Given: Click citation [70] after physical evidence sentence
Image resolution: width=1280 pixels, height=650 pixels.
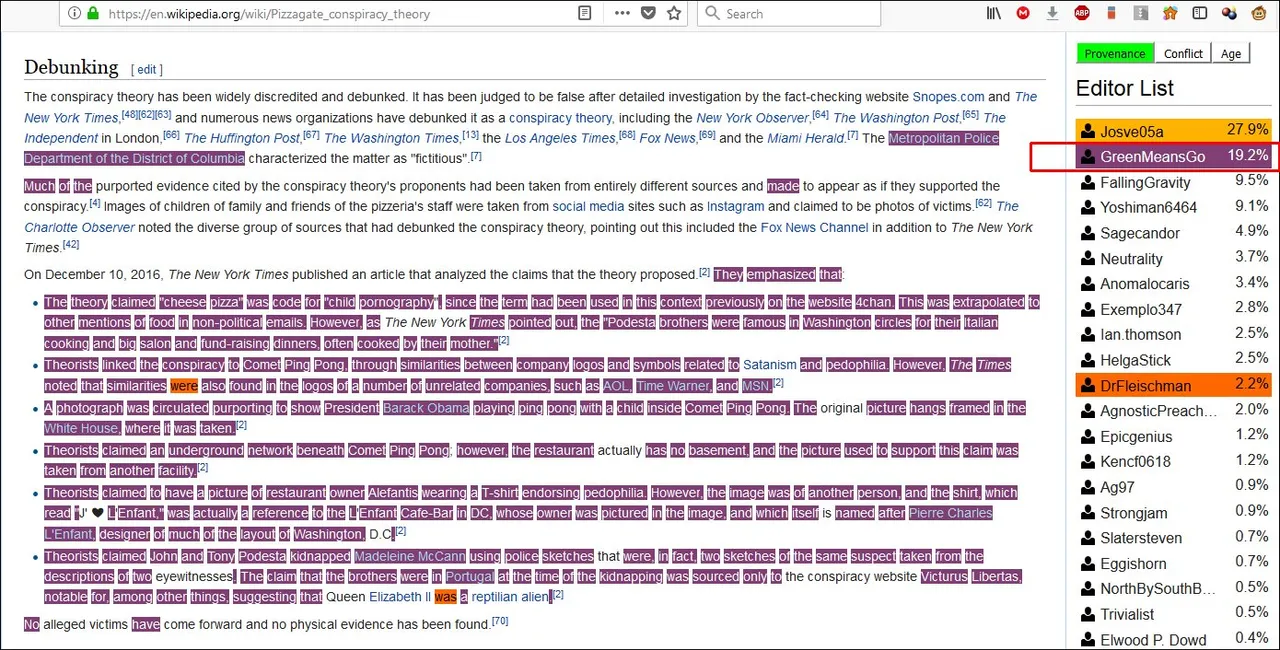Looking at the screenshot, I should coord(500,621).
